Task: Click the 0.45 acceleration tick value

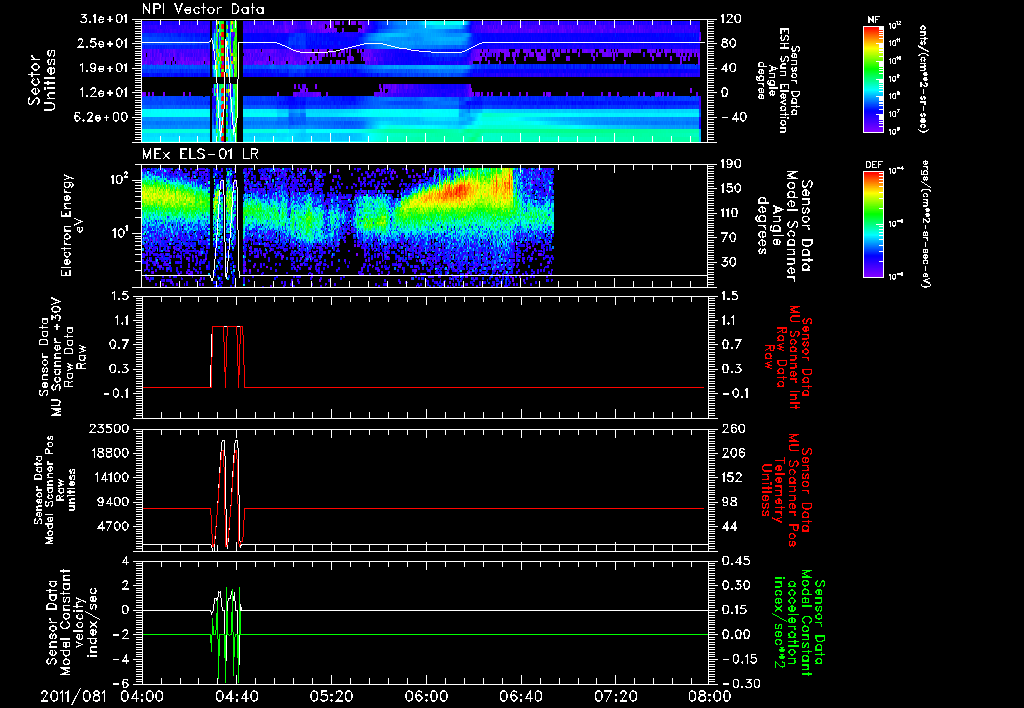Action: pyautogui.click(x=735, y=561)
